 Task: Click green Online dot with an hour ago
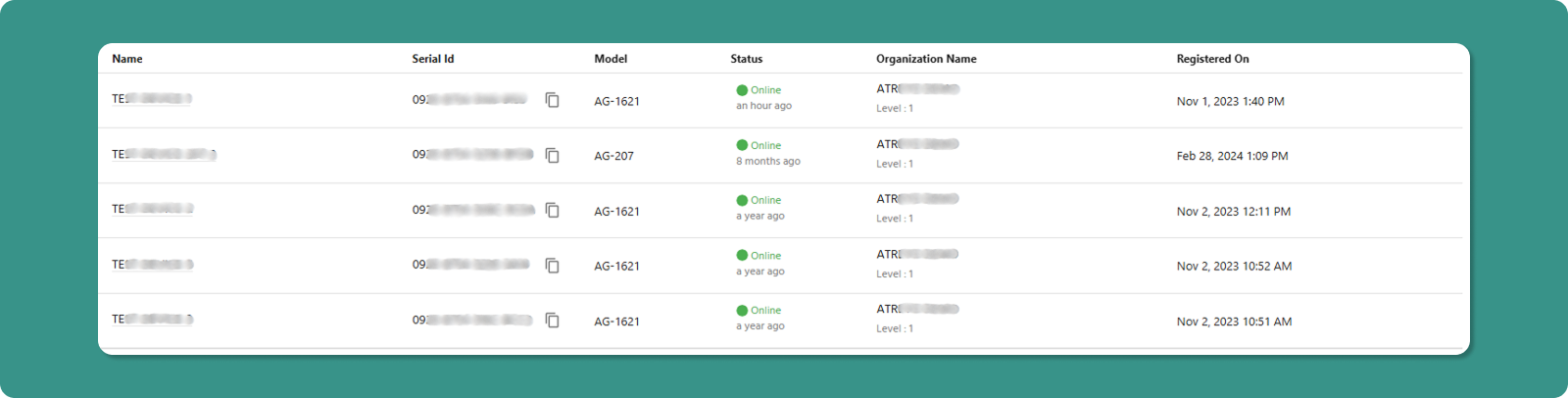[x=742, y=90]
